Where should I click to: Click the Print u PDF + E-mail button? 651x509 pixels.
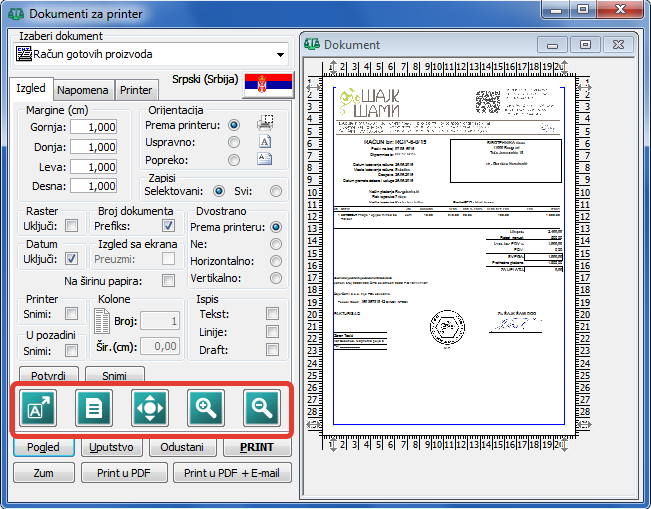232,473
